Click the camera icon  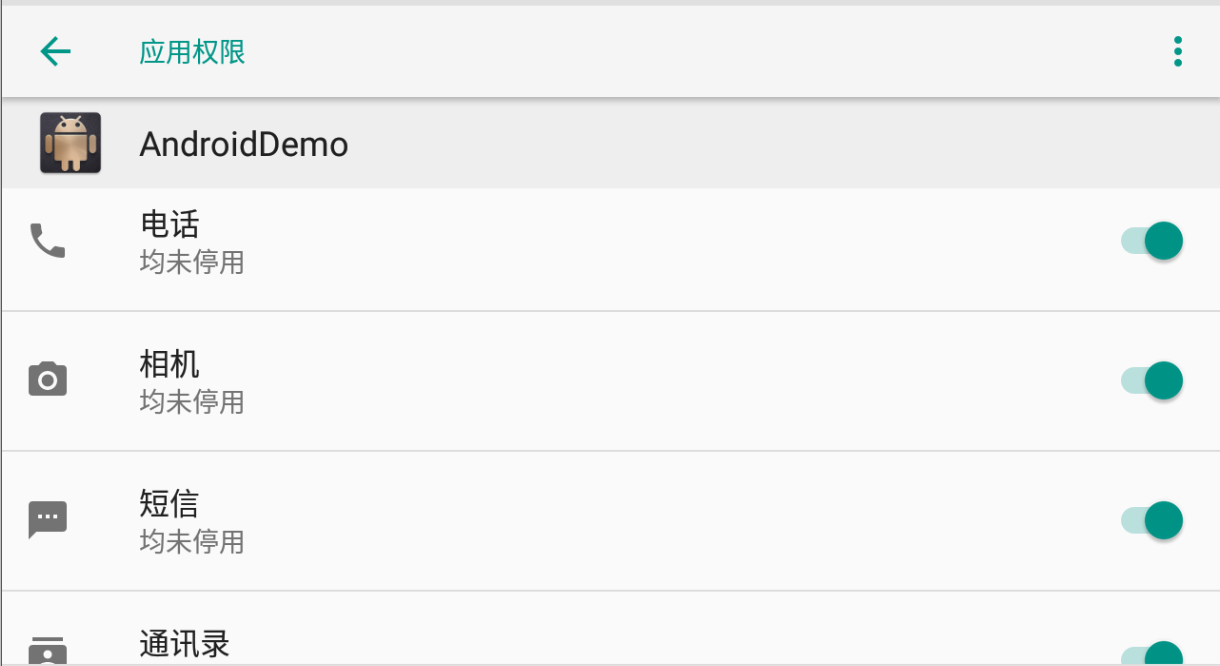[47, 380]
